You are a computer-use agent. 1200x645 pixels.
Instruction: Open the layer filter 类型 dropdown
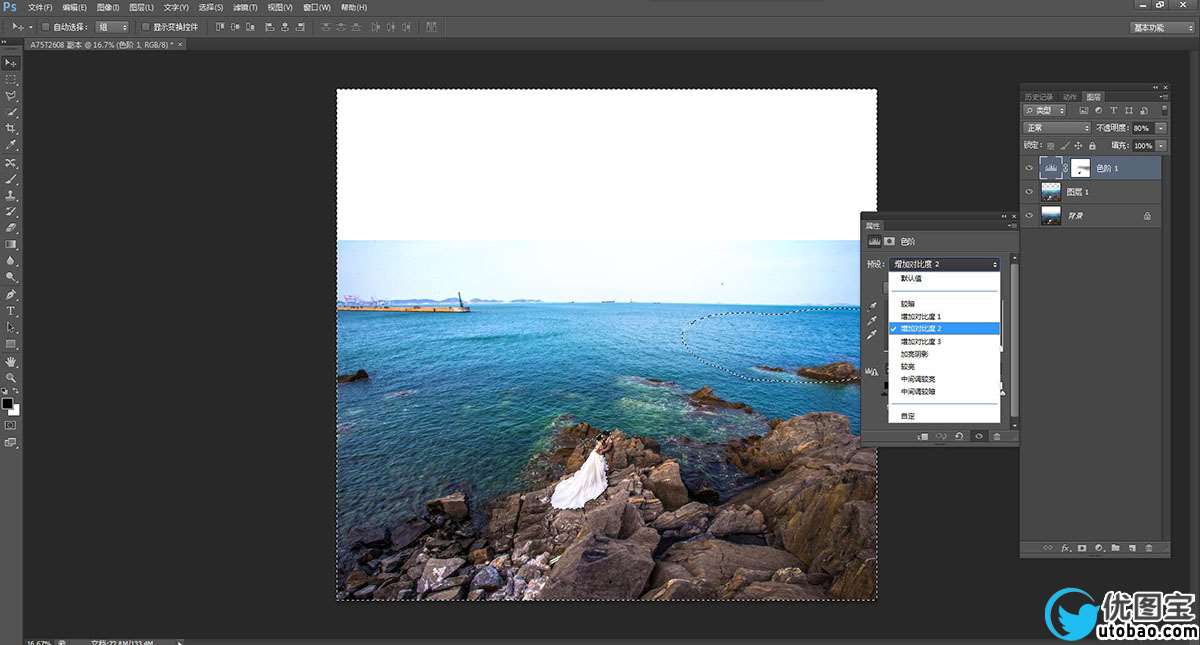click(1046, 110)
